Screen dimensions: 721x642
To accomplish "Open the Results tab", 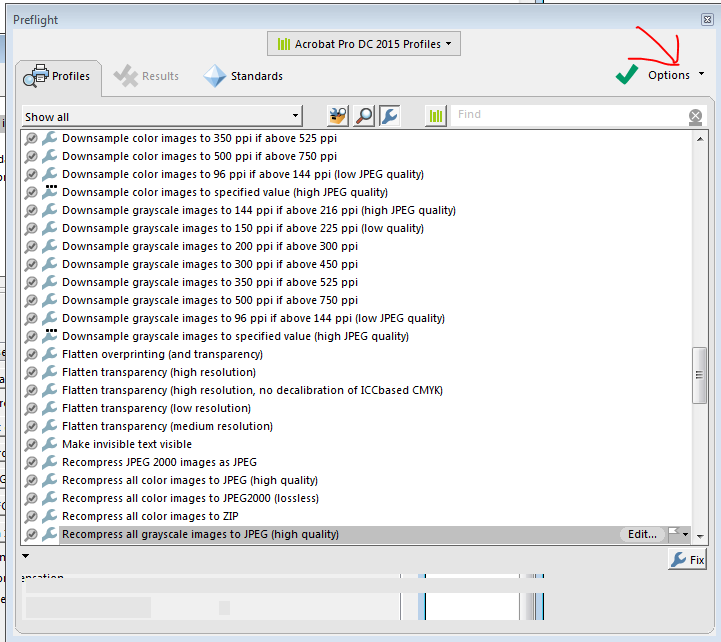I will point(146,76).
